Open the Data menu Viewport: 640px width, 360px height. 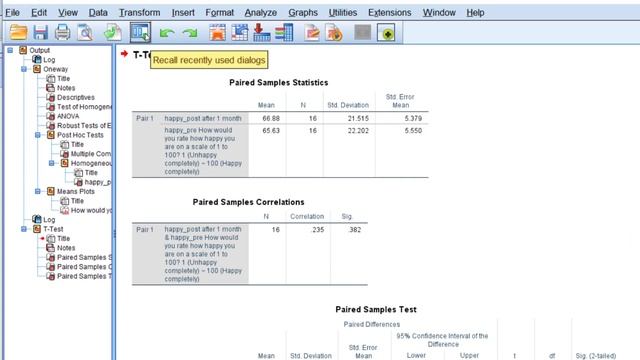[98, 13]
